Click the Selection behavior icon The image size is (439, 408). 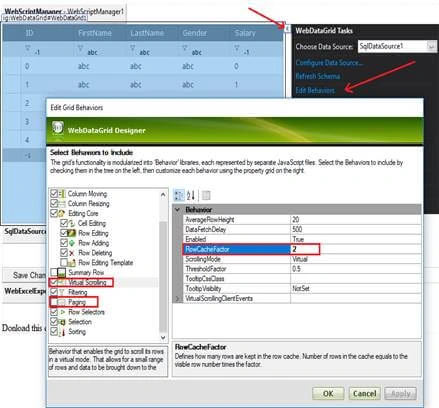(x=62, y=322)
